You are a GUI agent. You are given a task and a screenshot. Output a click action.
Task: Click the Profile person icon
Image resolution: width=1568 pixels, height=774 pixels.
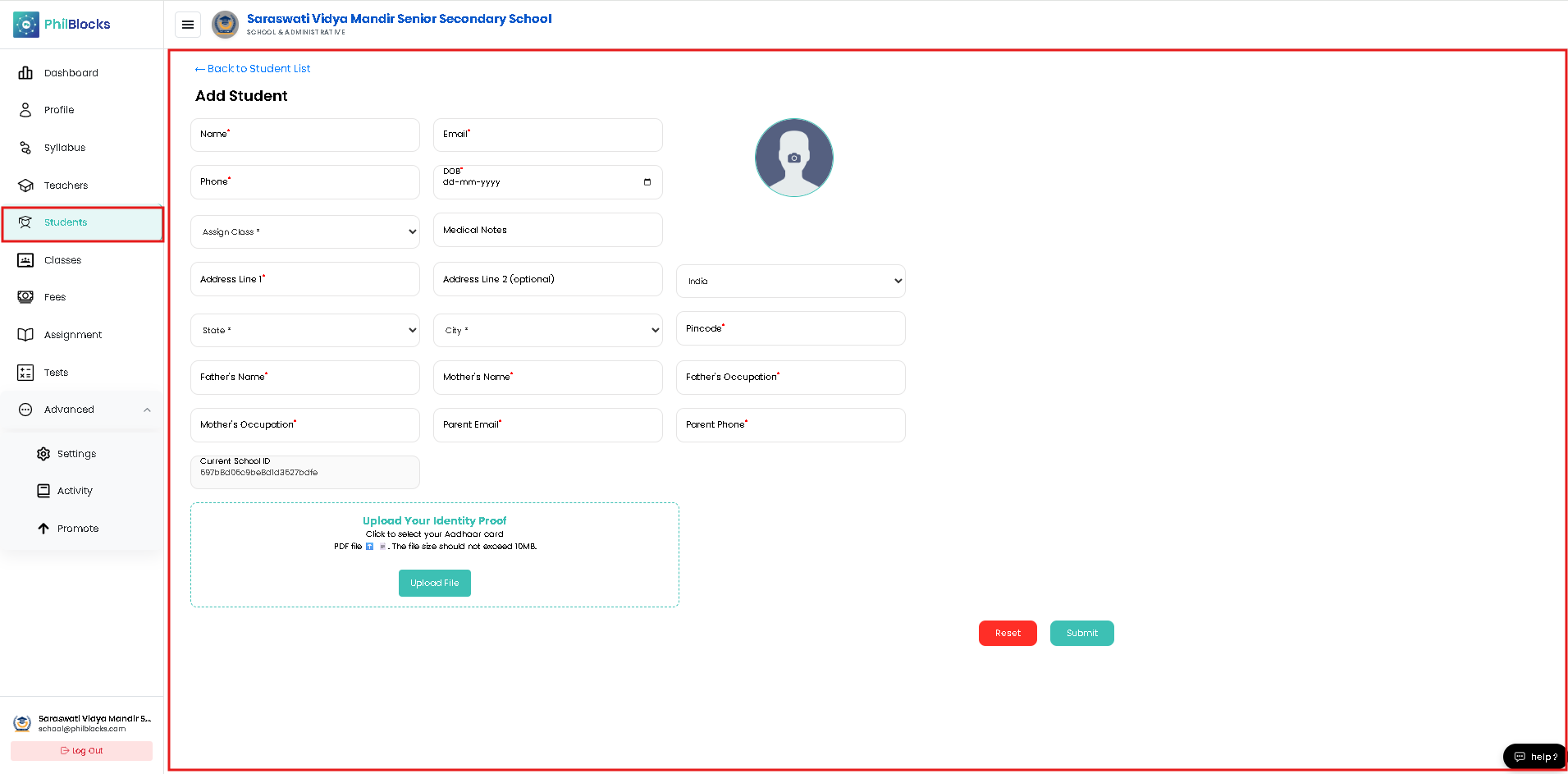tap(25, 110)
